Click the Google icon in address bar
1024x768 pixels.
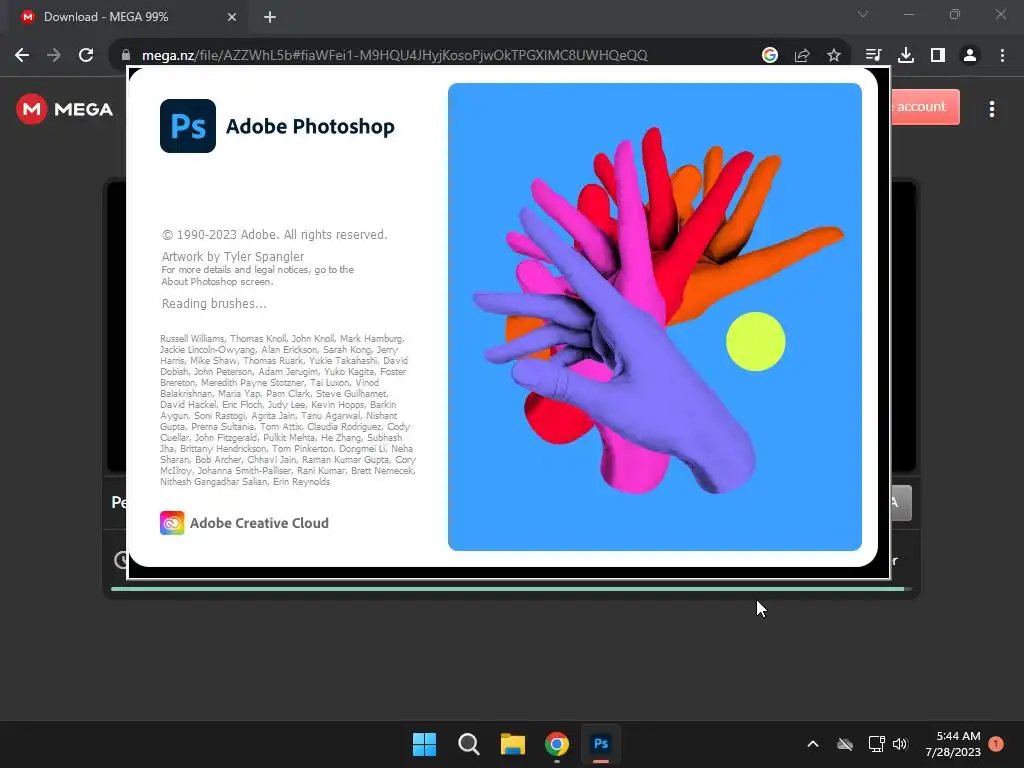(x=770, y=56)
